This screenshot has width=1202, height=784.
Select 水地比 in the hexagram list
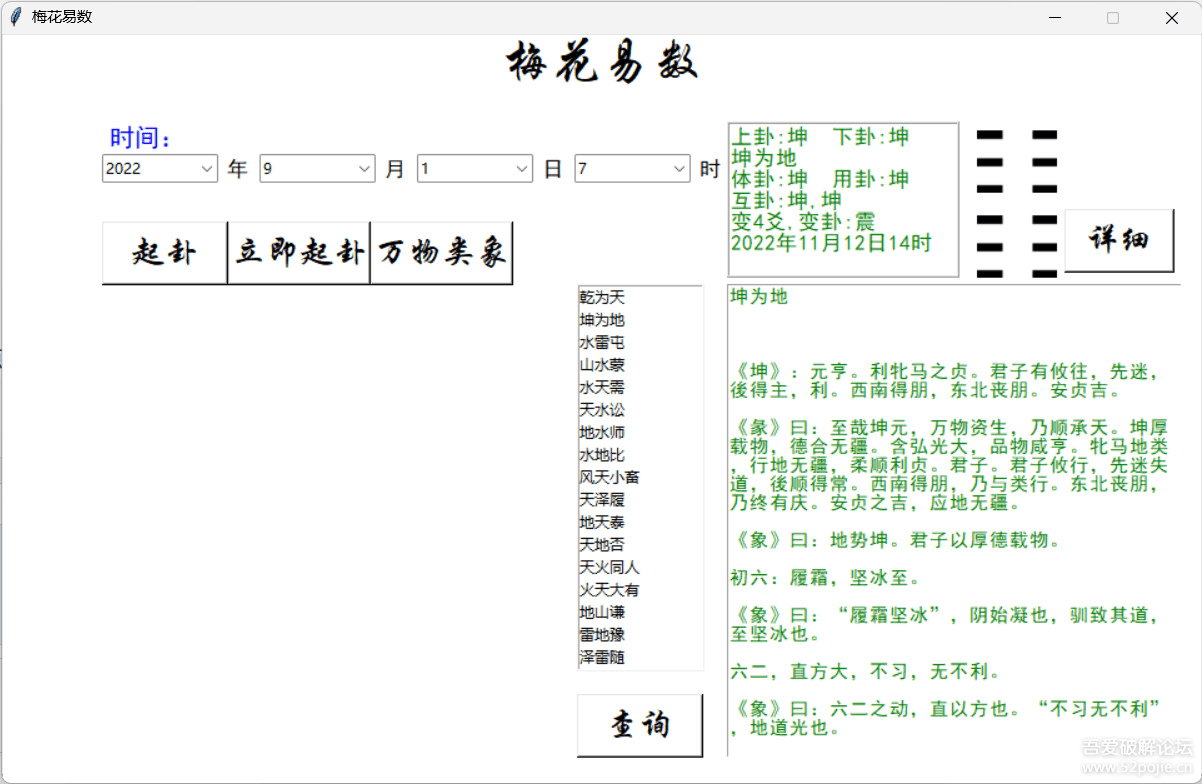tap(602, 455)
